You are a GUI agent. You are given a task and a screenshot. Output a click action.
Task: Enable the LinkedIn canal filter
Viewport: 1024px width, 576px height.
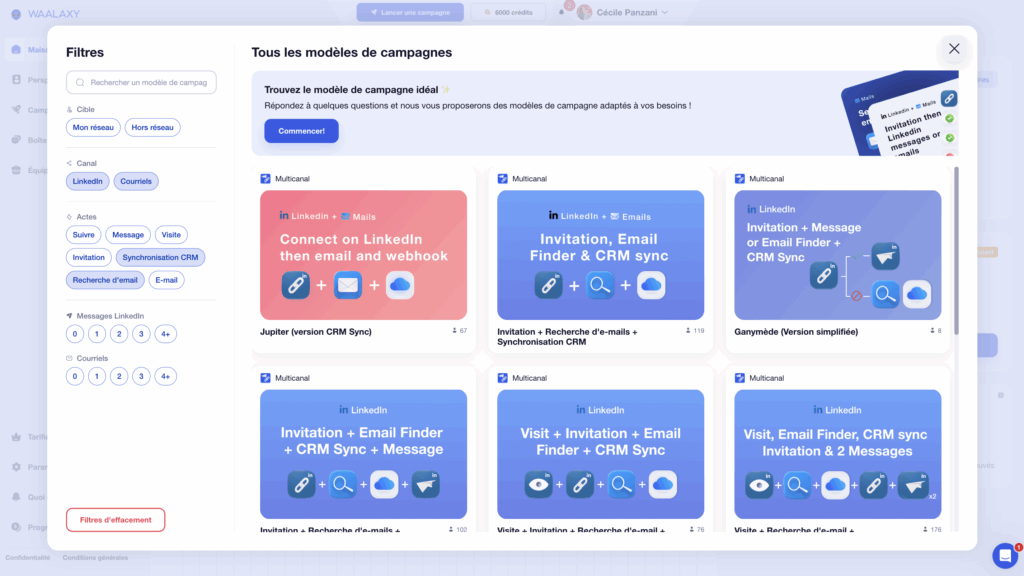(87, 181)
